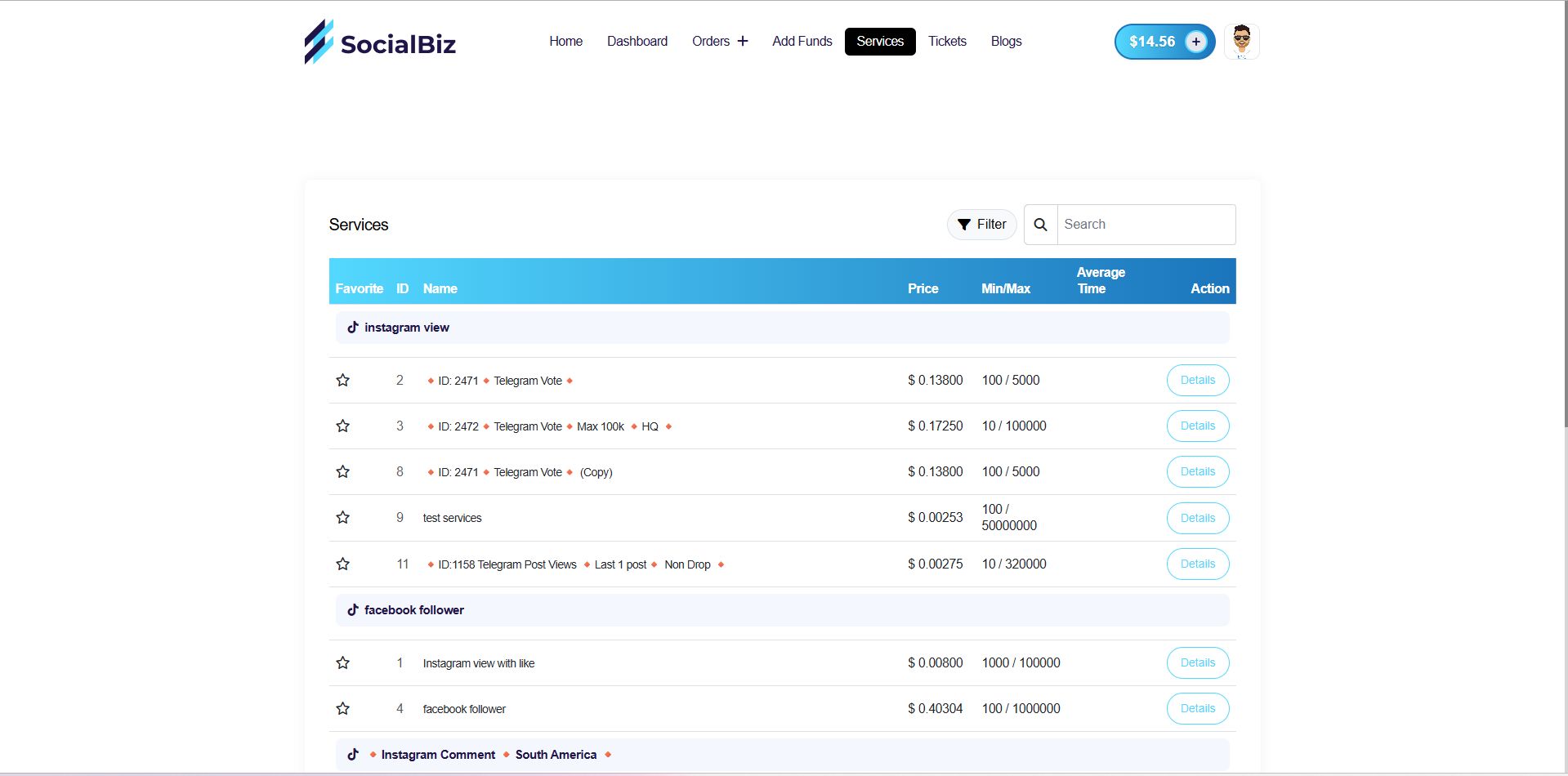Viewport: 1568px width, 776px height.
Task: Star the Instagram view with like service
Action: [x=343, y=662]
